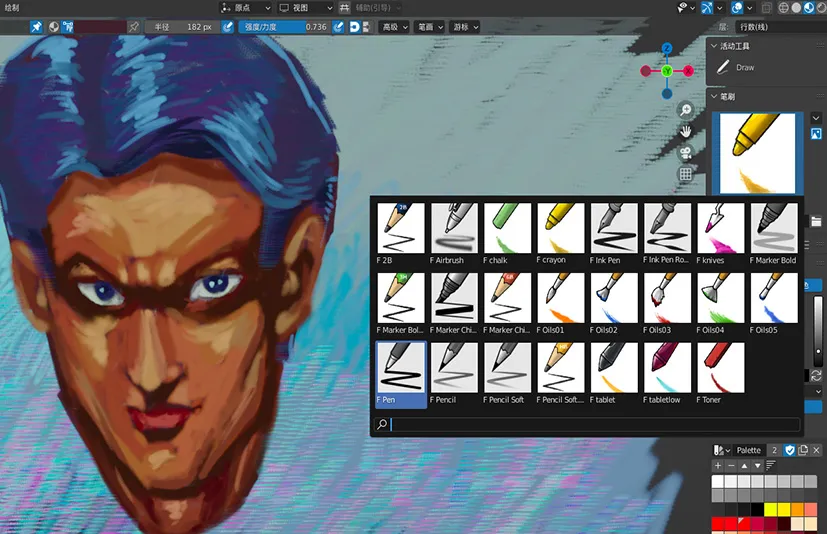Click the 半径 radius field
The image size is (827, 534).
point(181,27)
